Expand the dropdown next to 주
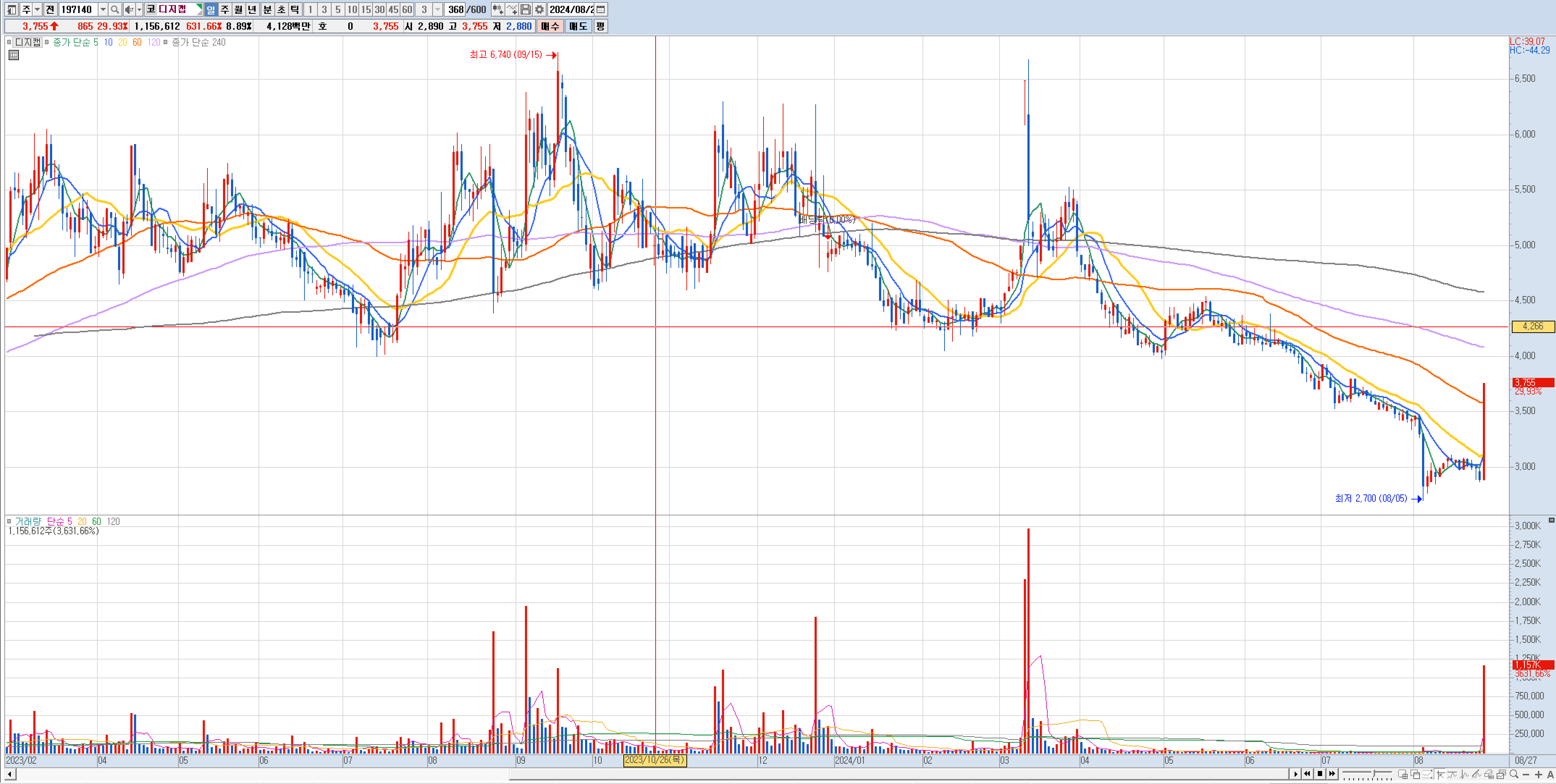This screenshot has width=1556, height=784. (37, 10)
